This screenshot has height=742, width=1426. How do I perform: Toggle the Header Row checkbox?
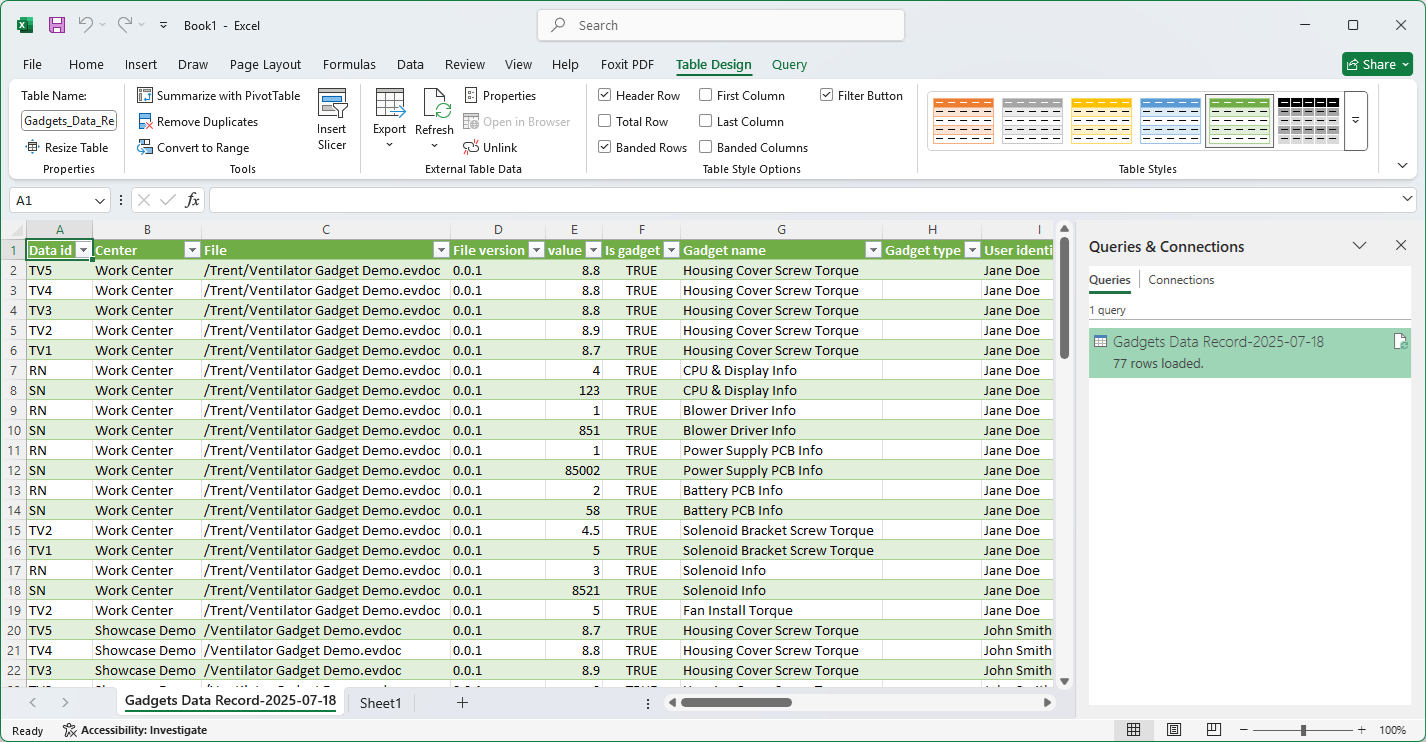point(605,96)
